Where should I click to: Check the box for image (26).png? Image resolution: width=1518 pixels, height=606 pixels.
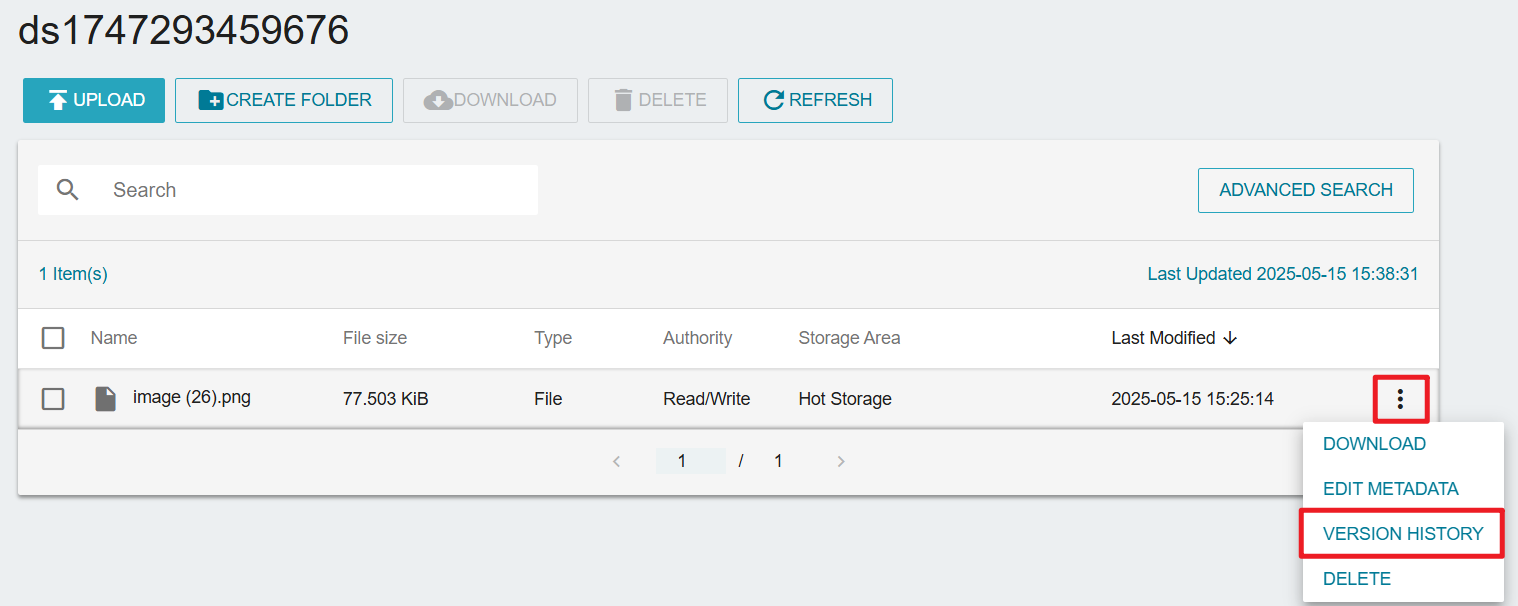(x=53, y=399)
